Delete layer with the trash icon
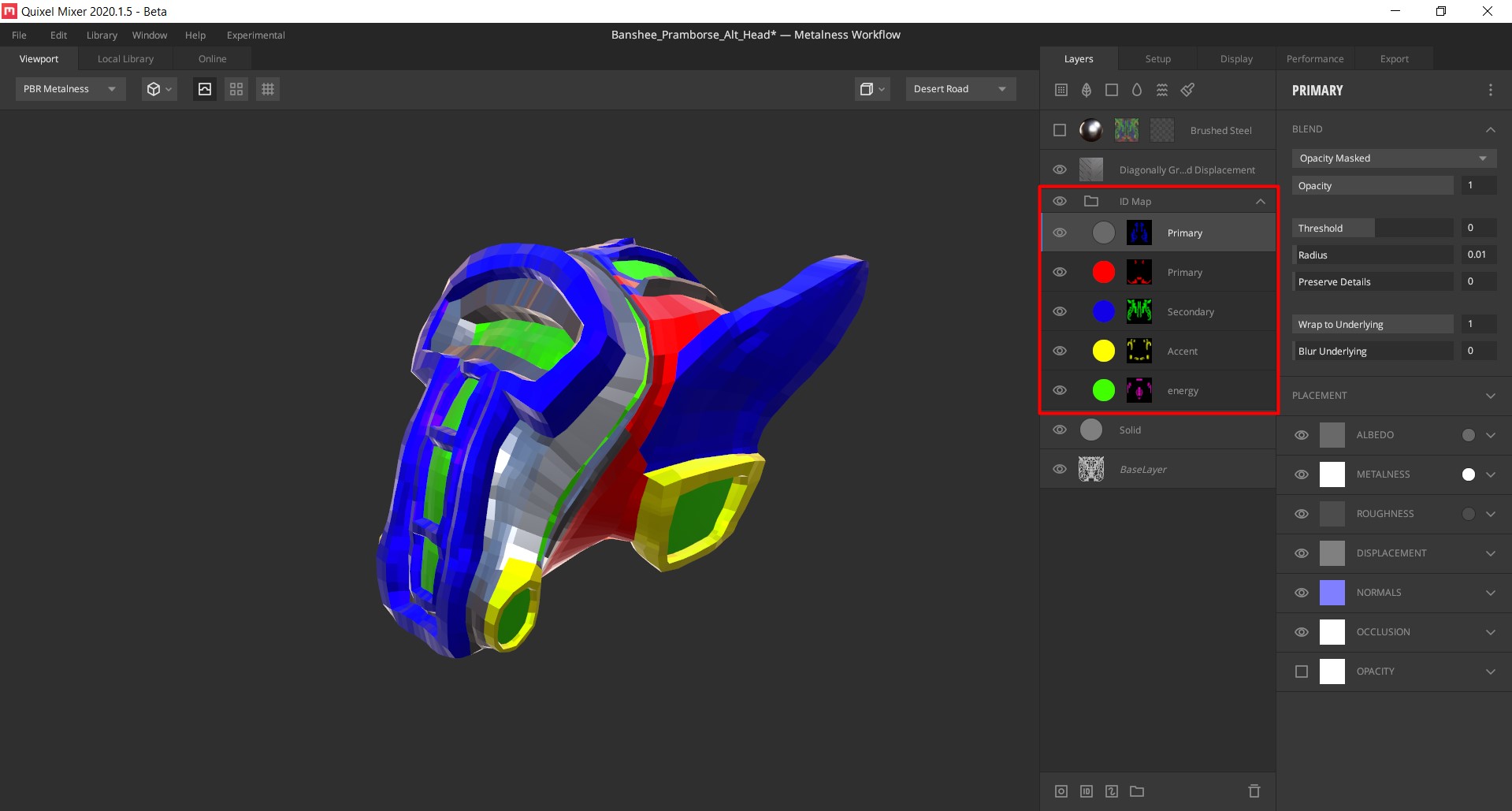Screen dimensions: 1512x811 (1254, 791)
